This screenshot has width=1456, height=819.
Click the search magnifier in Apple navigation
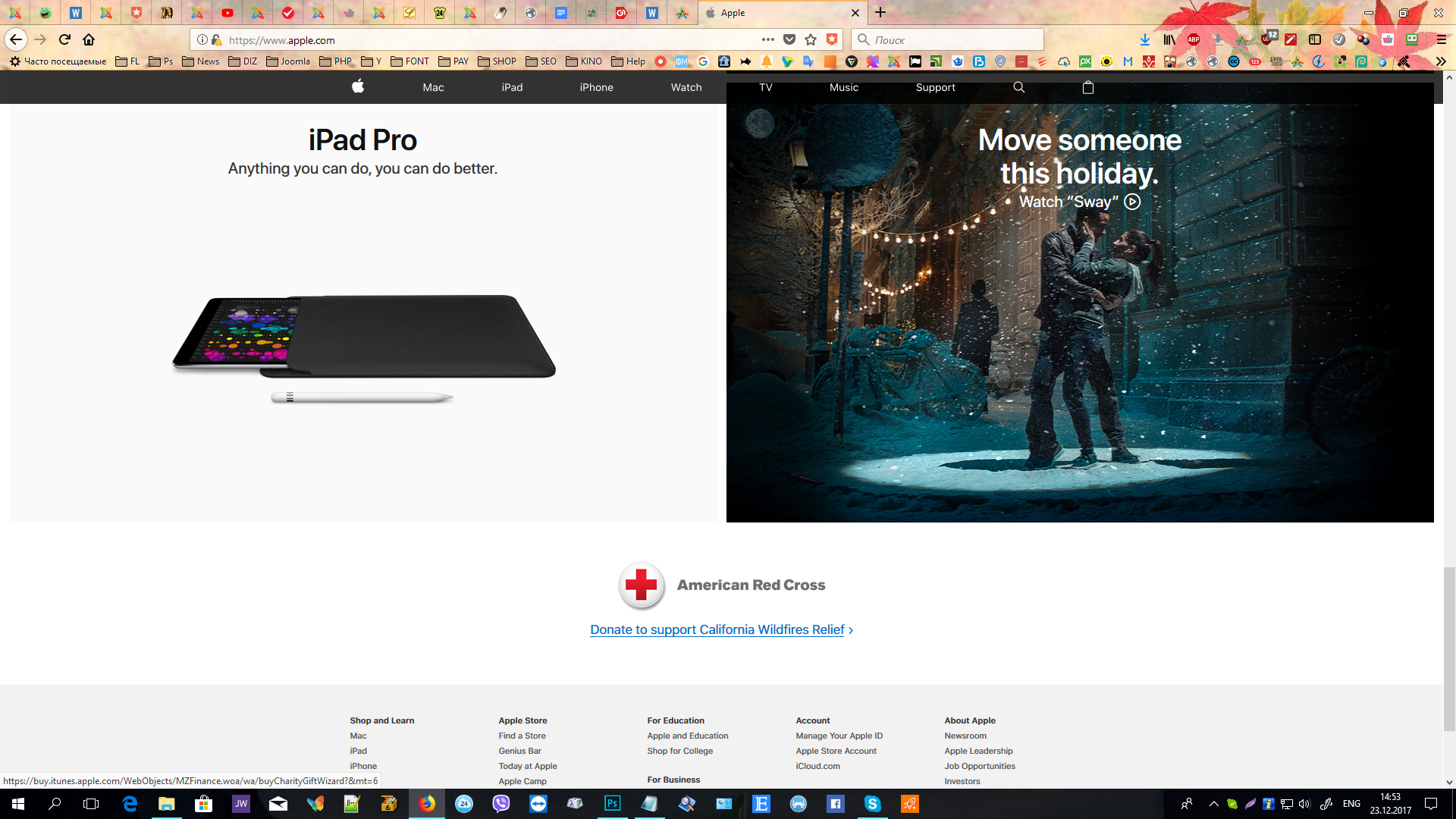coord(1018,87)
